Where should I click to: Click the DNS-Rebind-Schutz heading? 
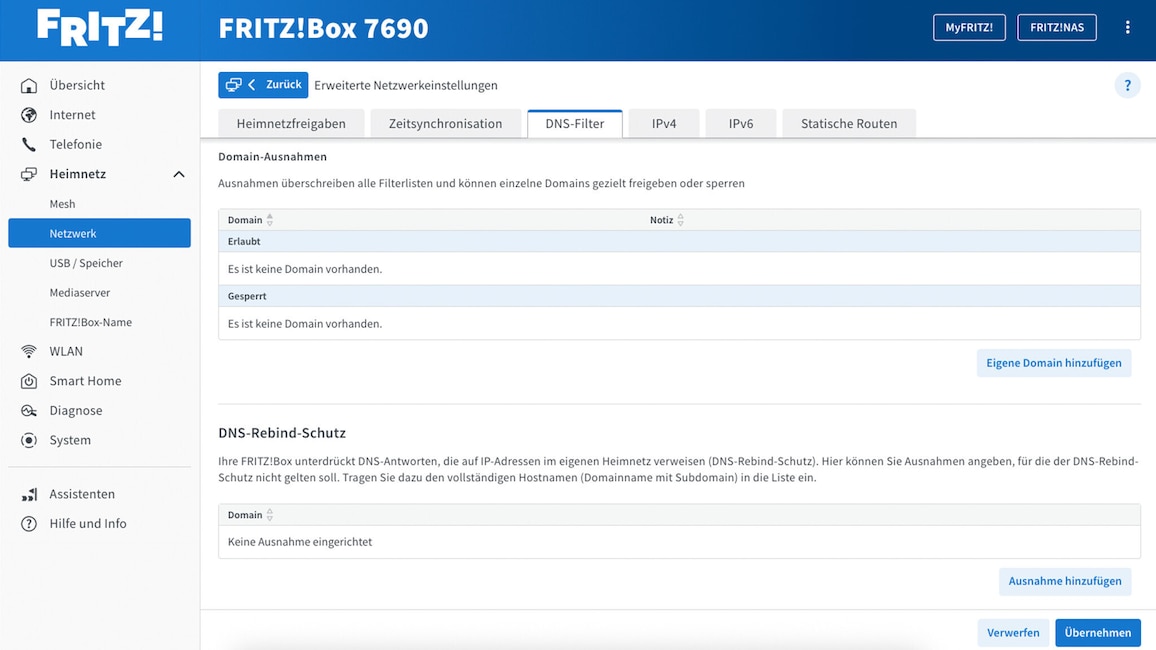coord(282,433)
